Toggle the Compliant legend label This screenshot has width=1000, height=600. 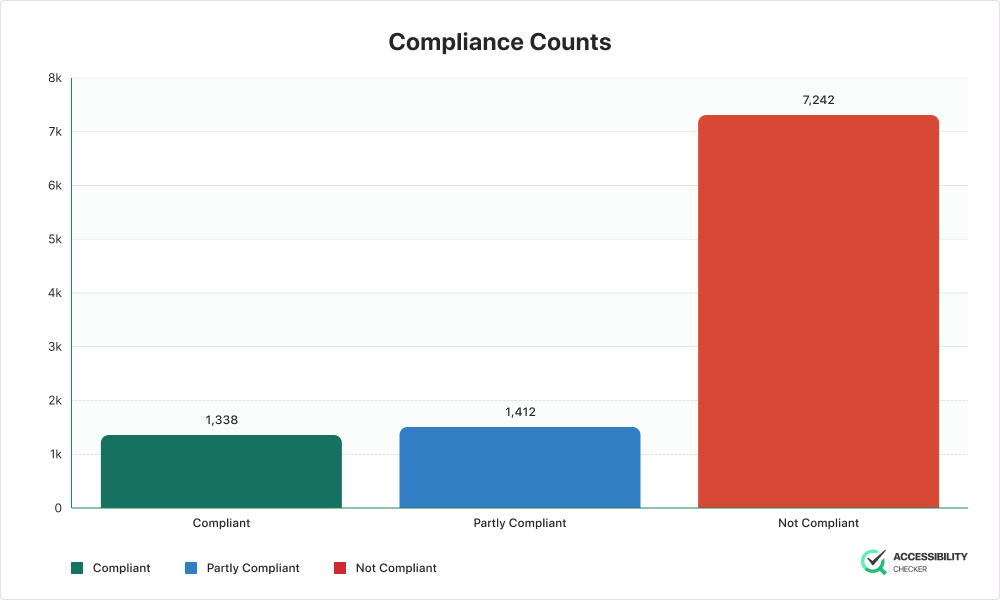[121, 568]
